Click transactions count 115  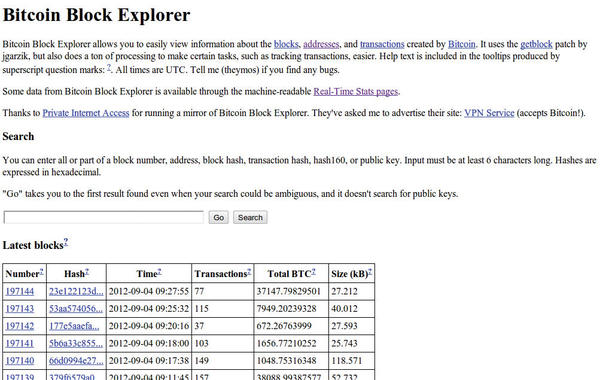tap(202, 309)
